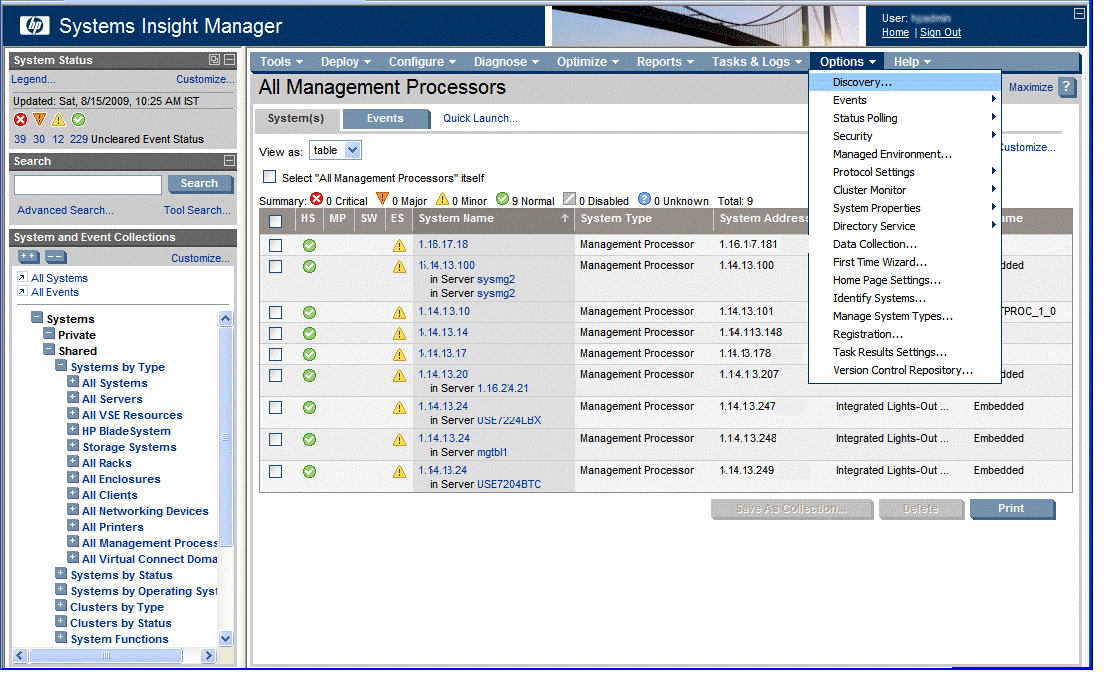The height and width of the screenshot is (675, 1104).
Task: Click the search text input field
Action: pyautogui.click(x=88, y=184)
